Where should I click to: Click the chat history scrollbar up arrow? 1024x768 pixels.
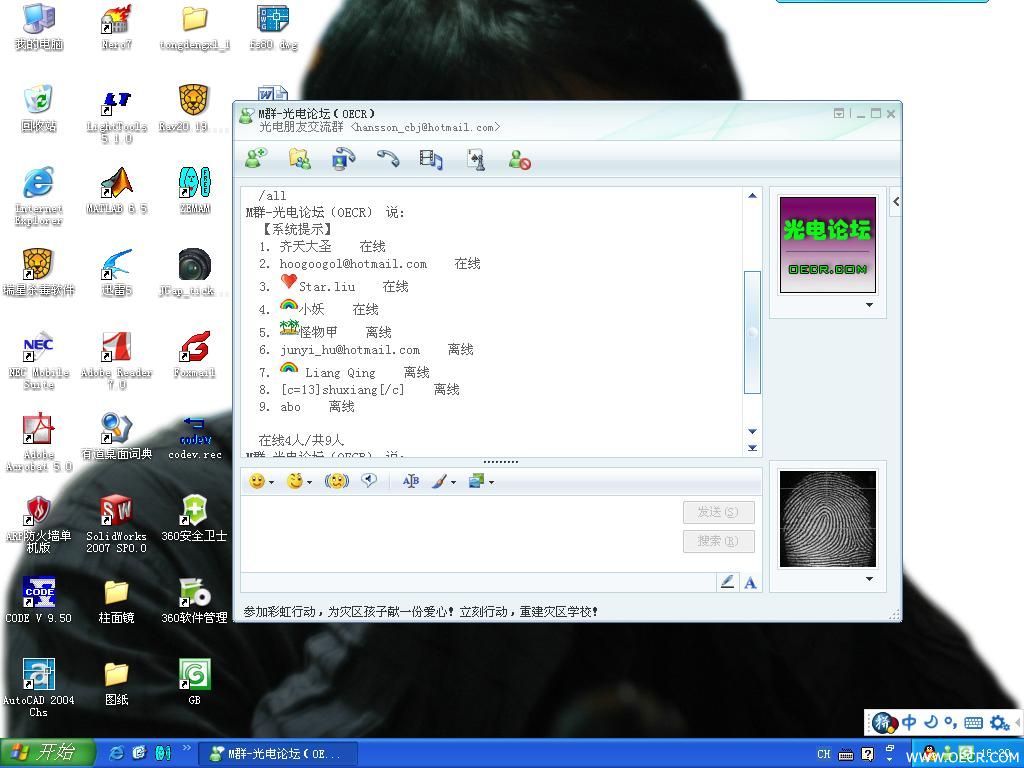click(752, 195)
